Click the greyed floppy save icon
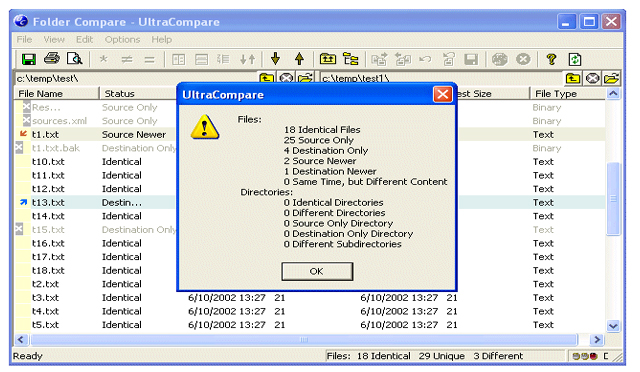 coord(471,60)
